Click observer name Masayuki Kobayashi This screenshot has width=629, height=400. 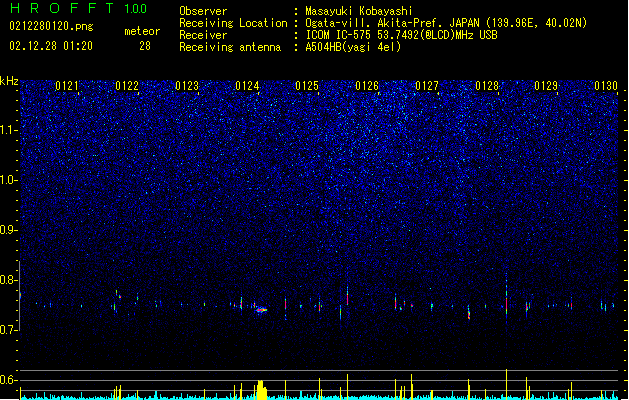tap(359, 11)
